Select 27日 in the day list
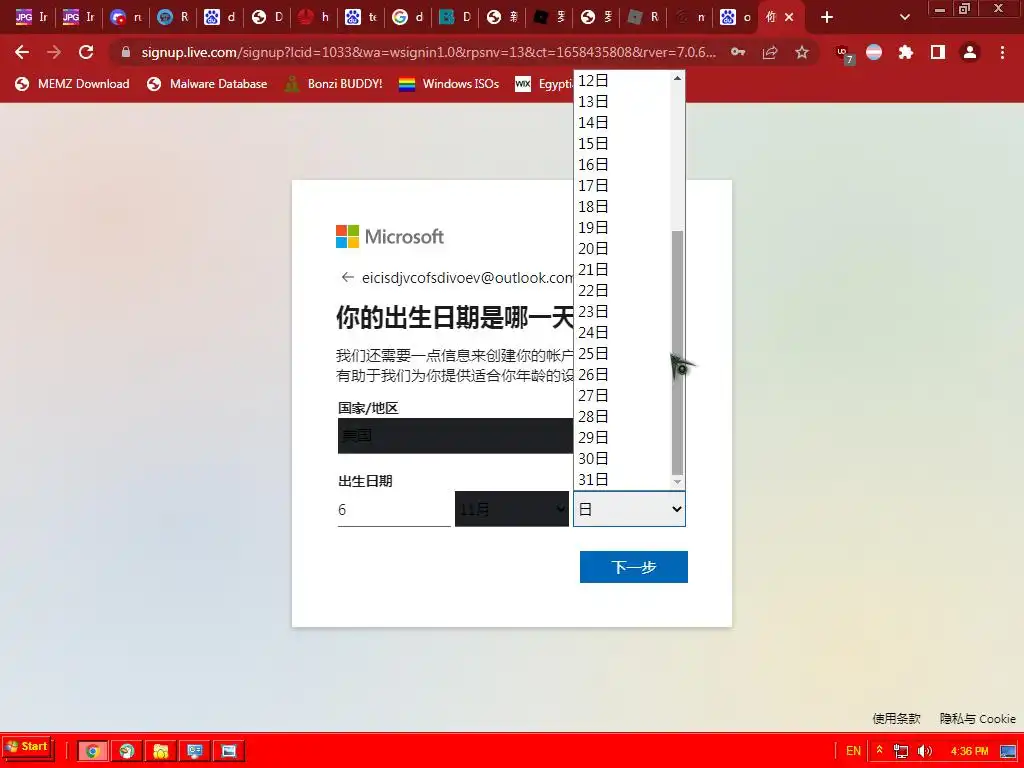1024x768 pixels. click(622, 395)
